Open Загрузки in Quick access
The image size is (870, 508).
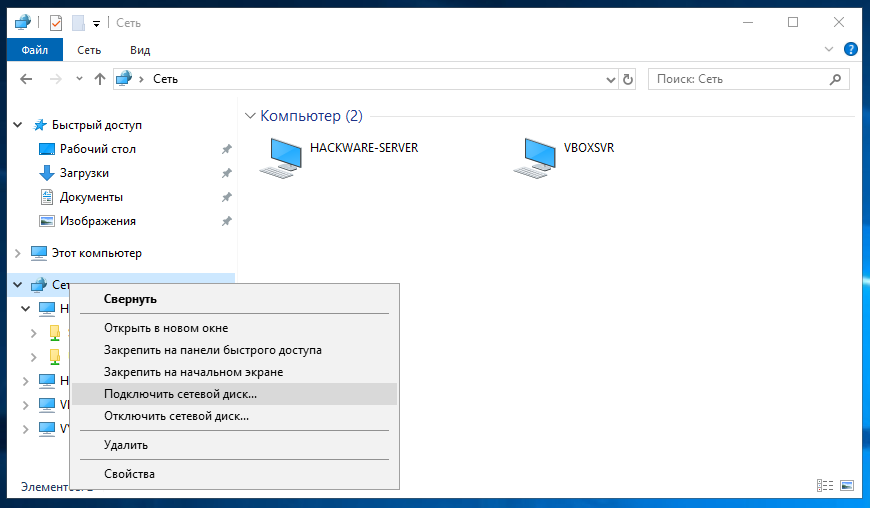pyautogui.click(x=84, y=173)
